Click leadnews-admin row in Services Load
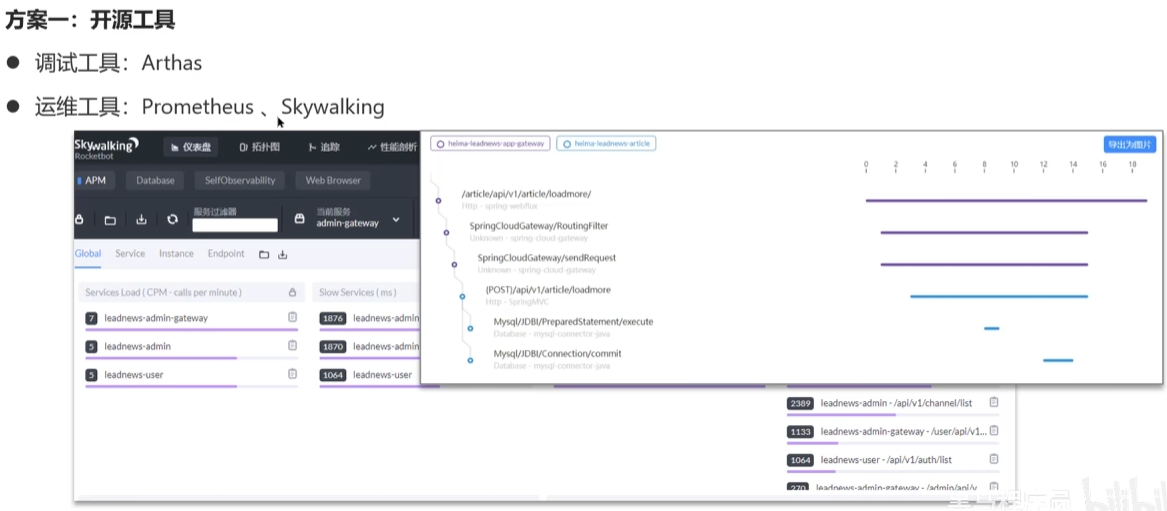The height and width of the screenshot is (511, 1167). 191,348
